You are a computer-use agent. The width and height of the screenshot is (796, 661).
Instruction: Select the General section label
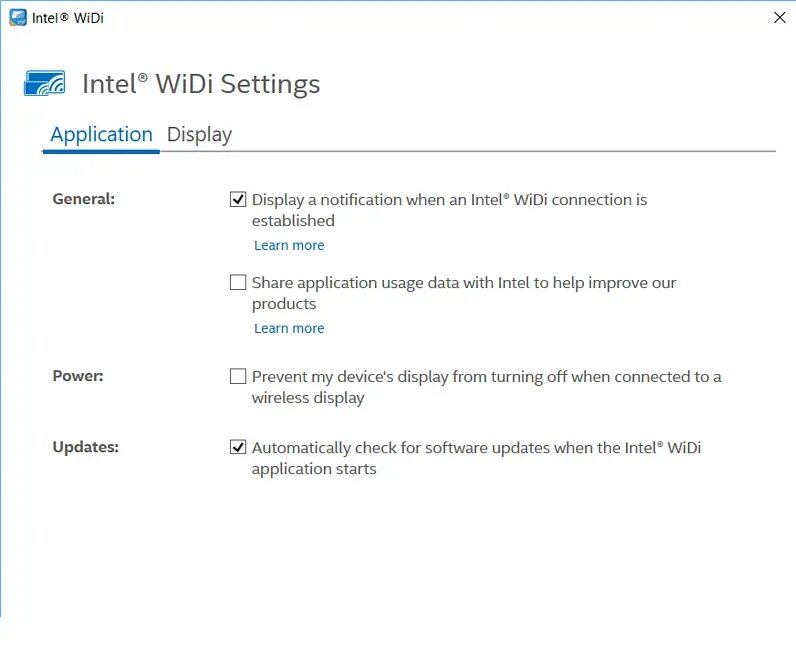pos(84,199)
